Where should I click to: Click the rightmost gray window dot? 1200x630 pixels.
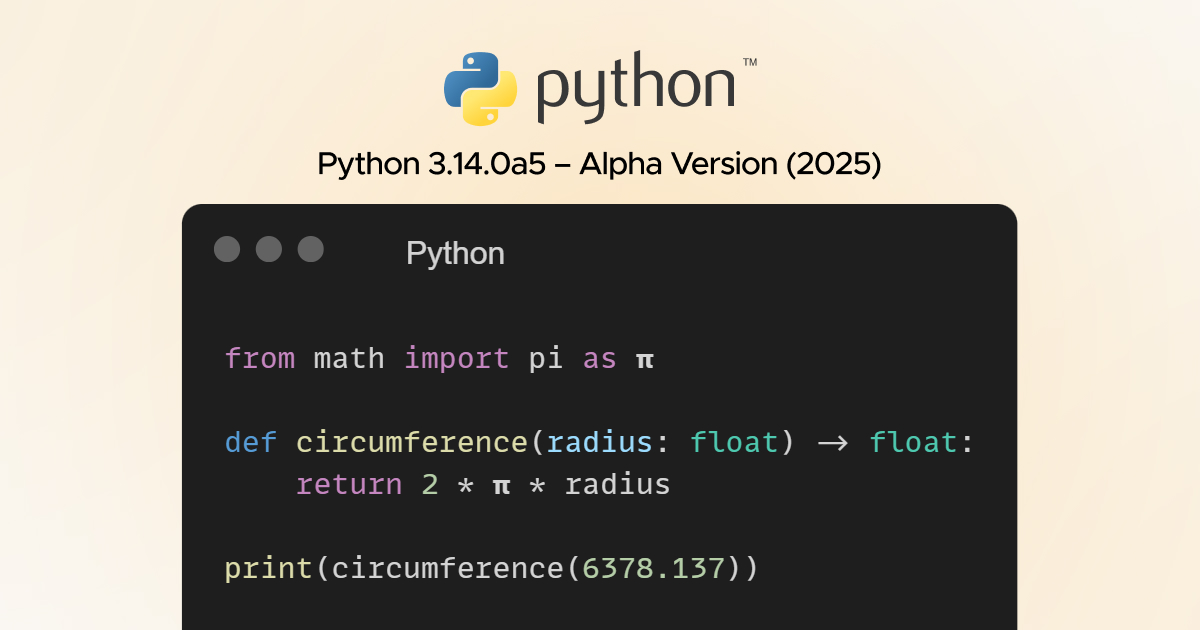point(311,249)
